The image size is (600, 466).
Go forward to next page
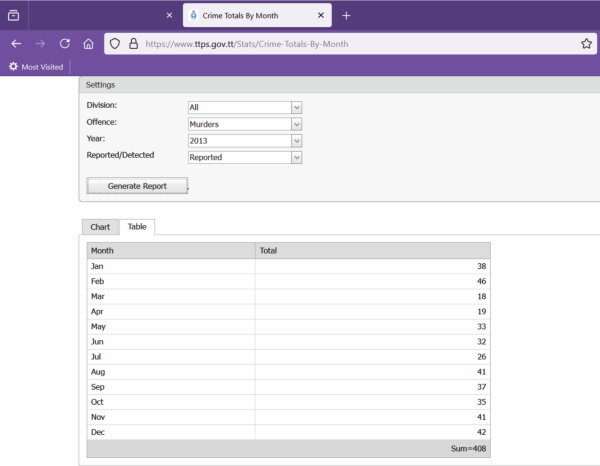[40, 44]
